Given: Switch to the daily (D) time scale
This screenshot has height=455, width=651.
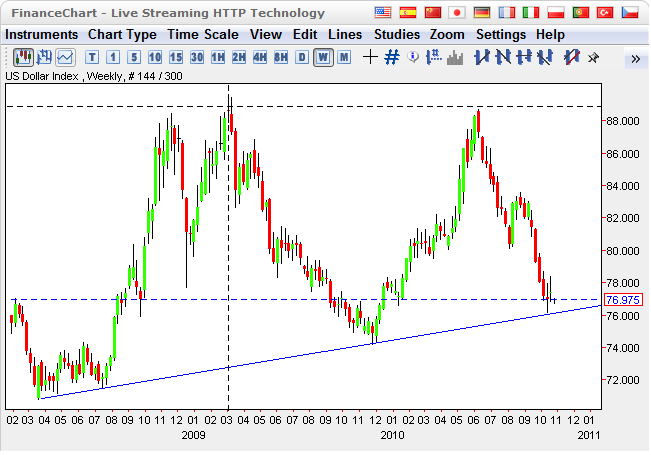Looking at the screenshot, I should pos(302,57).
